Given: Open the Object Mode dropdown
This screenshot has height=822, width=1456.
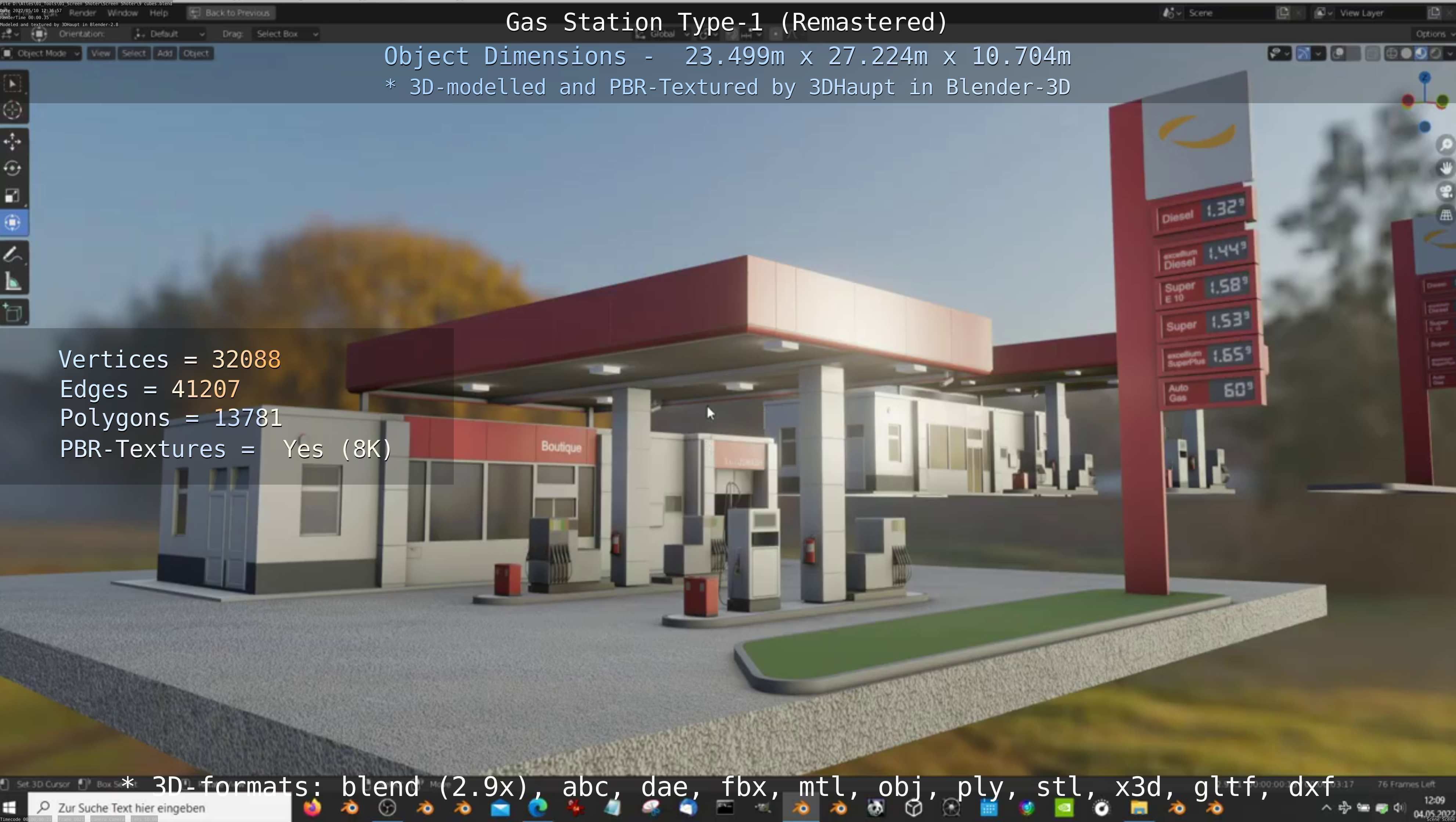Looking at the screenshot, I should click(41, 53).
